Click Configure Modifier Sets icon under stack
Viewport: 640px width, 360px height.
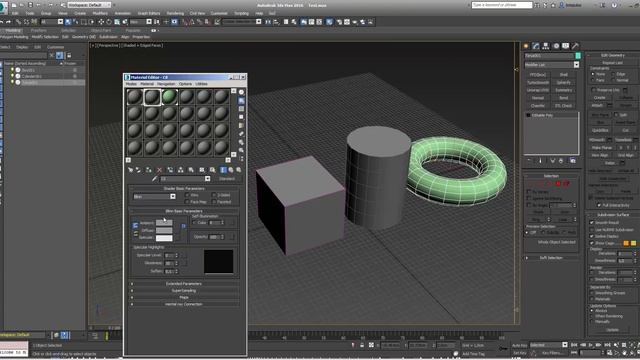click(x=573, y=161)
